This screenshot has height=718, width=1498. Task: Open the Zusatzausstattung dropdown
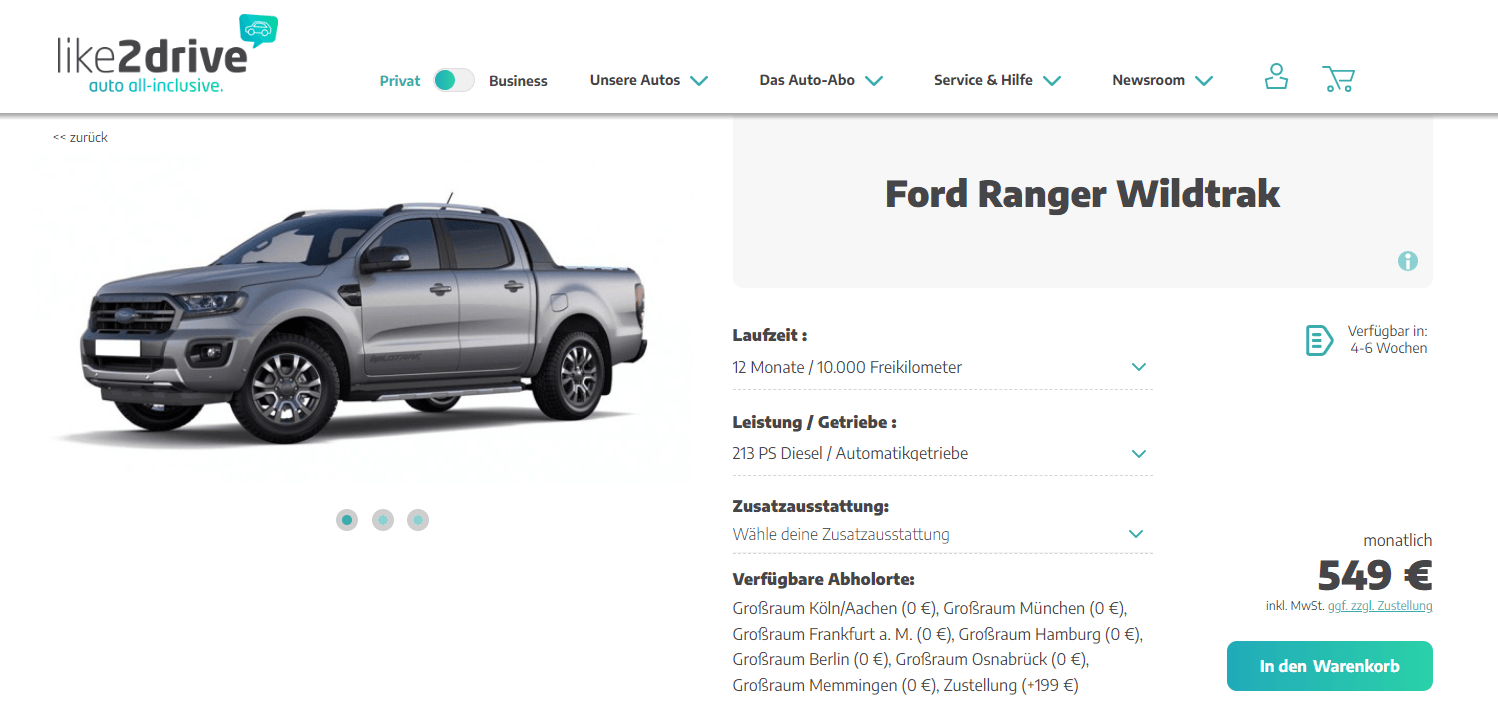coord(942,534)
